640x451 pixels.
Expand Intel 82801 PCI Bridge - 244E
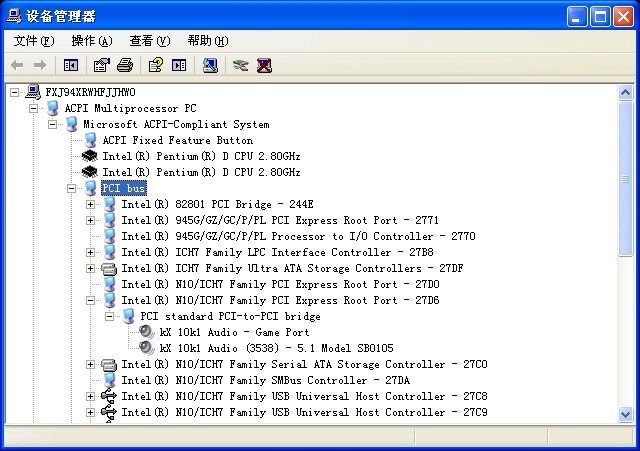coord(91,204)
